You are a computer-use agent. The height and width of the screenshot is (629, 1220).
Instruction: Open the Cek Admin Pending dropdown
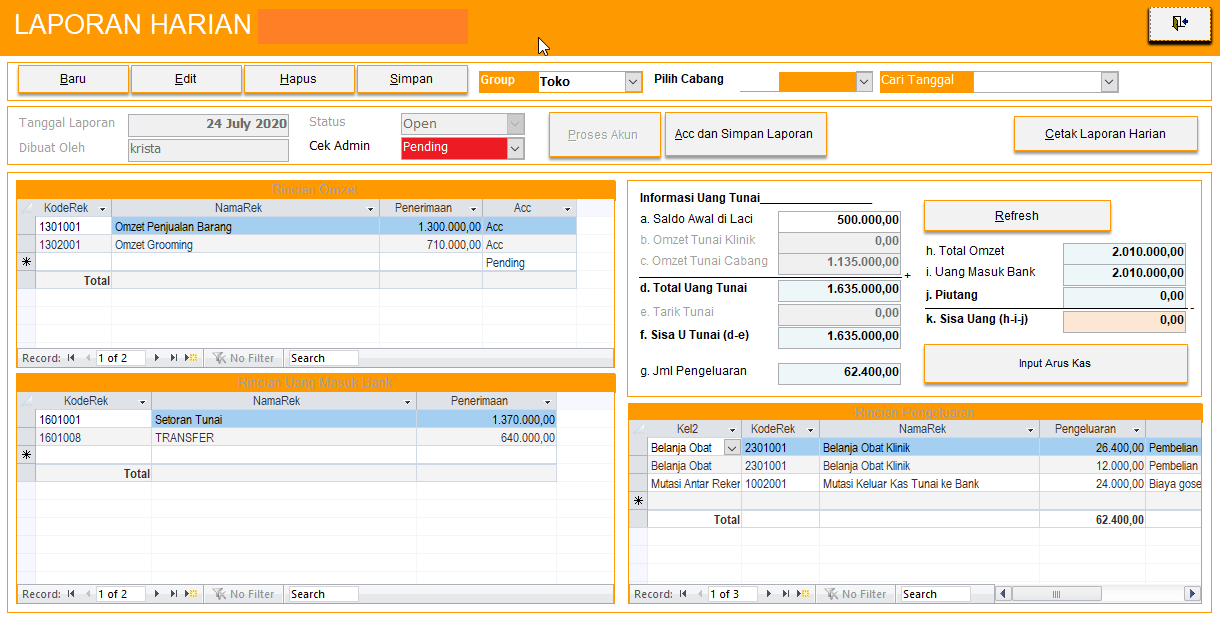pyautogui.click(x=515, y=148)
